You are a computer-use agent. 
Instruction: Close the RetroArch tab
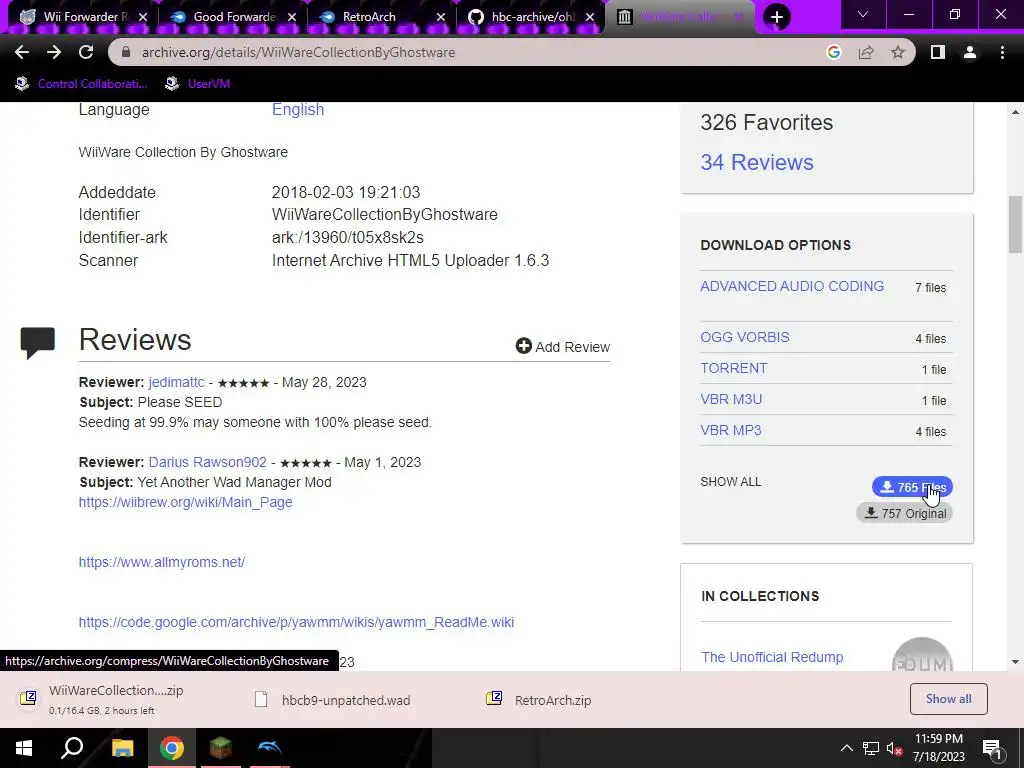(x=441, y=17)
